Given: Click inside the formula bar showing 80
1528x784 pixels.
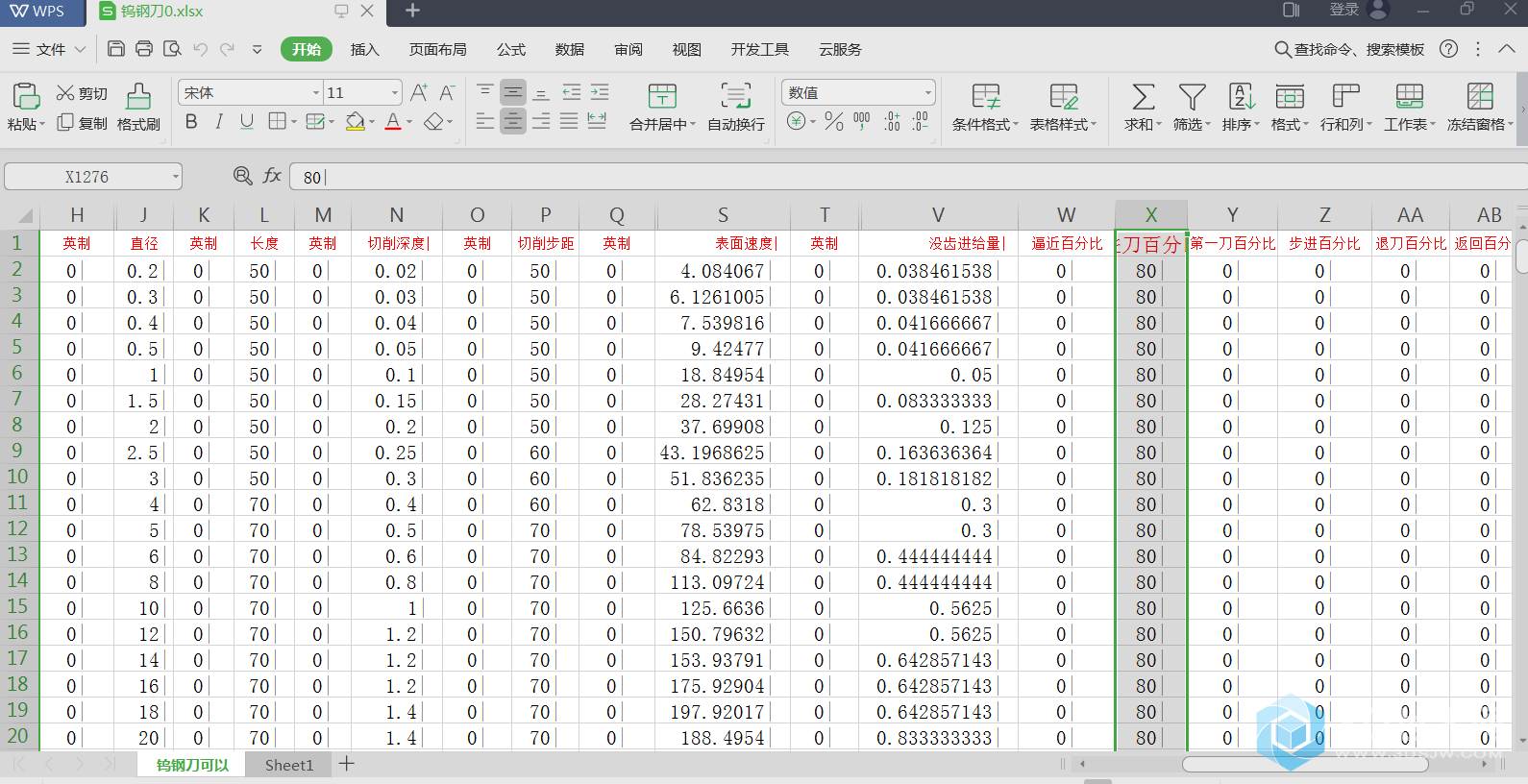Looking at the screenshot, I should (906, 177).
